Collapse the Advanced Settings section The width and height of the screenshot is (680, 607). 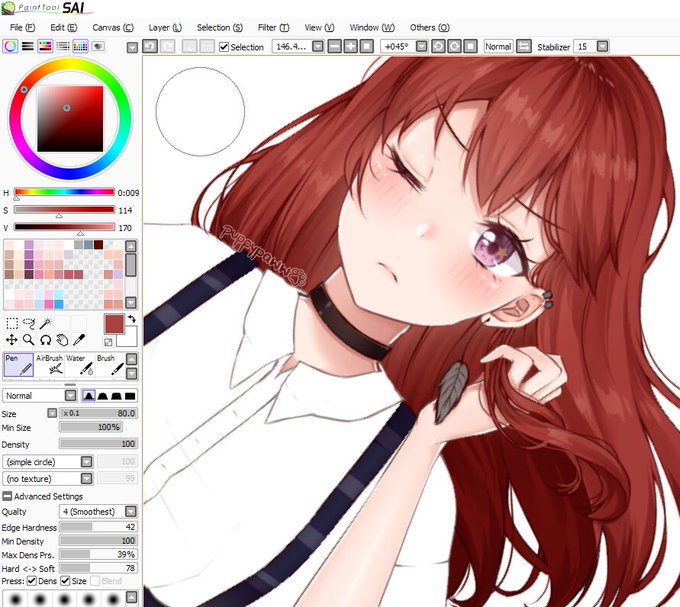7,496
